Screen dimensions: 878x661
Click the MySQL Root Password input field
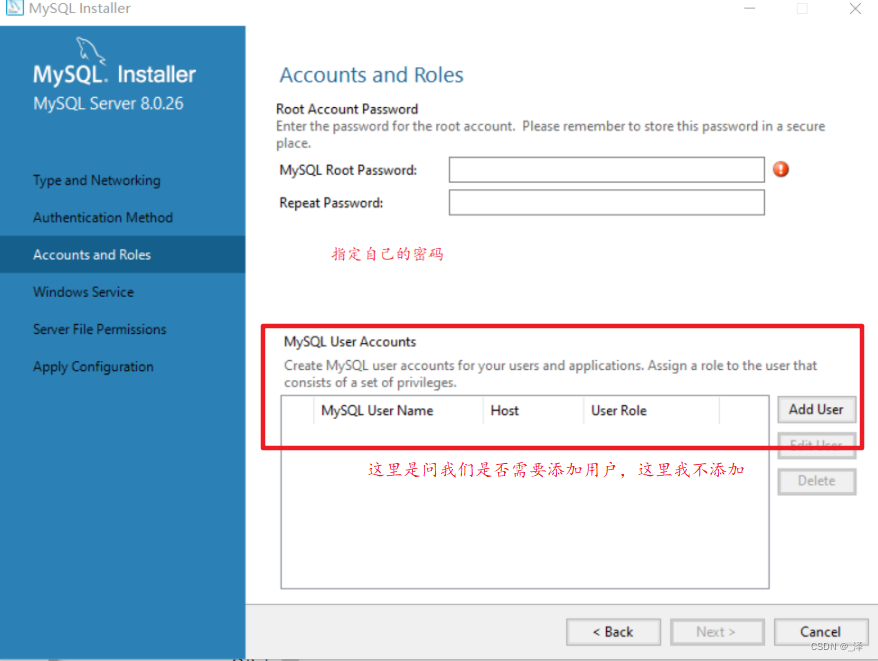tap(606, 169)
